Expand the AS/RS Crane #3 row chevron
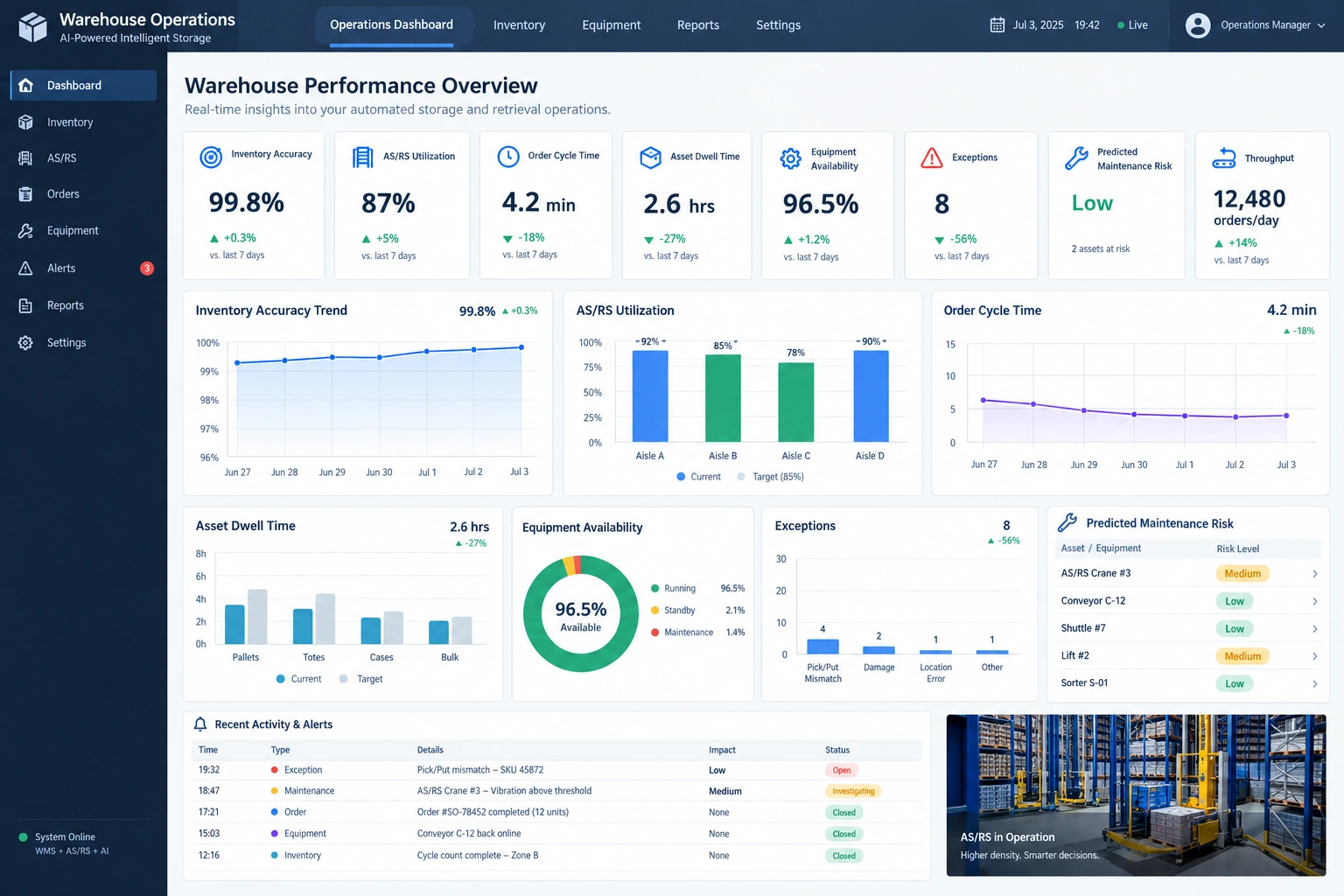This screenshot has height=896, width=1344. 1315,574
